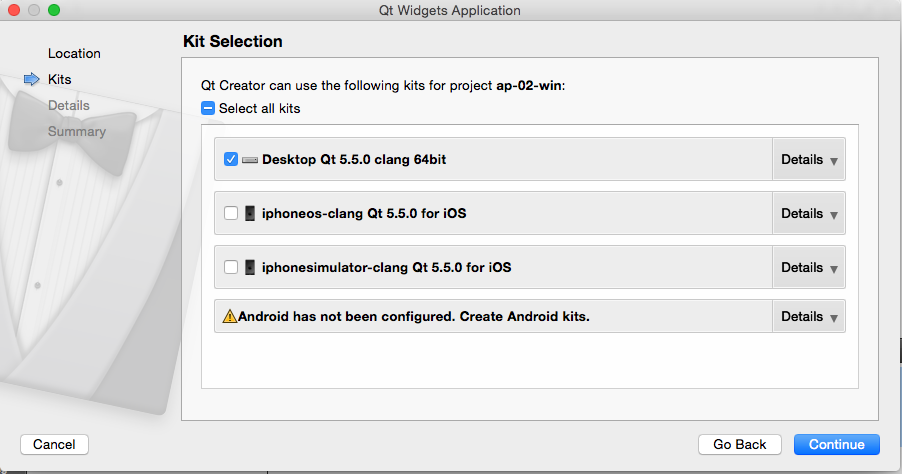Click the phone icon beside iphoneos-clang
Screen dimensions: 902x474
[250, 213]
